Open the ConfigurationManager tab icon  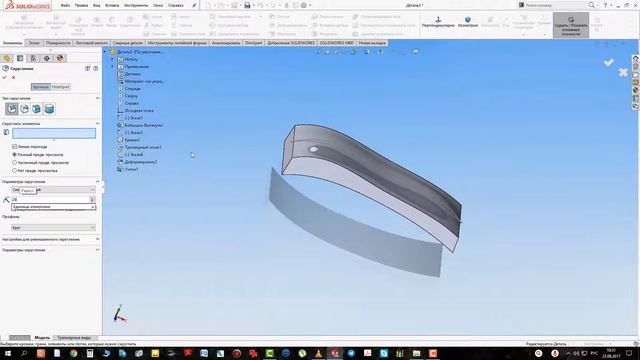coord(33,58)
